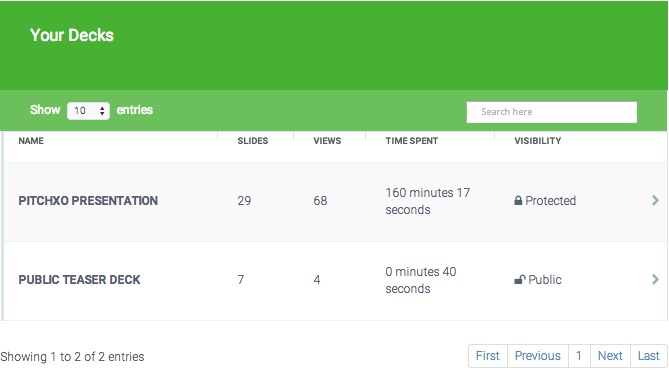The image size is (669, 371).
Task: Open Public Teaser Deck via right chevron arrow
Action: coord(655,279)
